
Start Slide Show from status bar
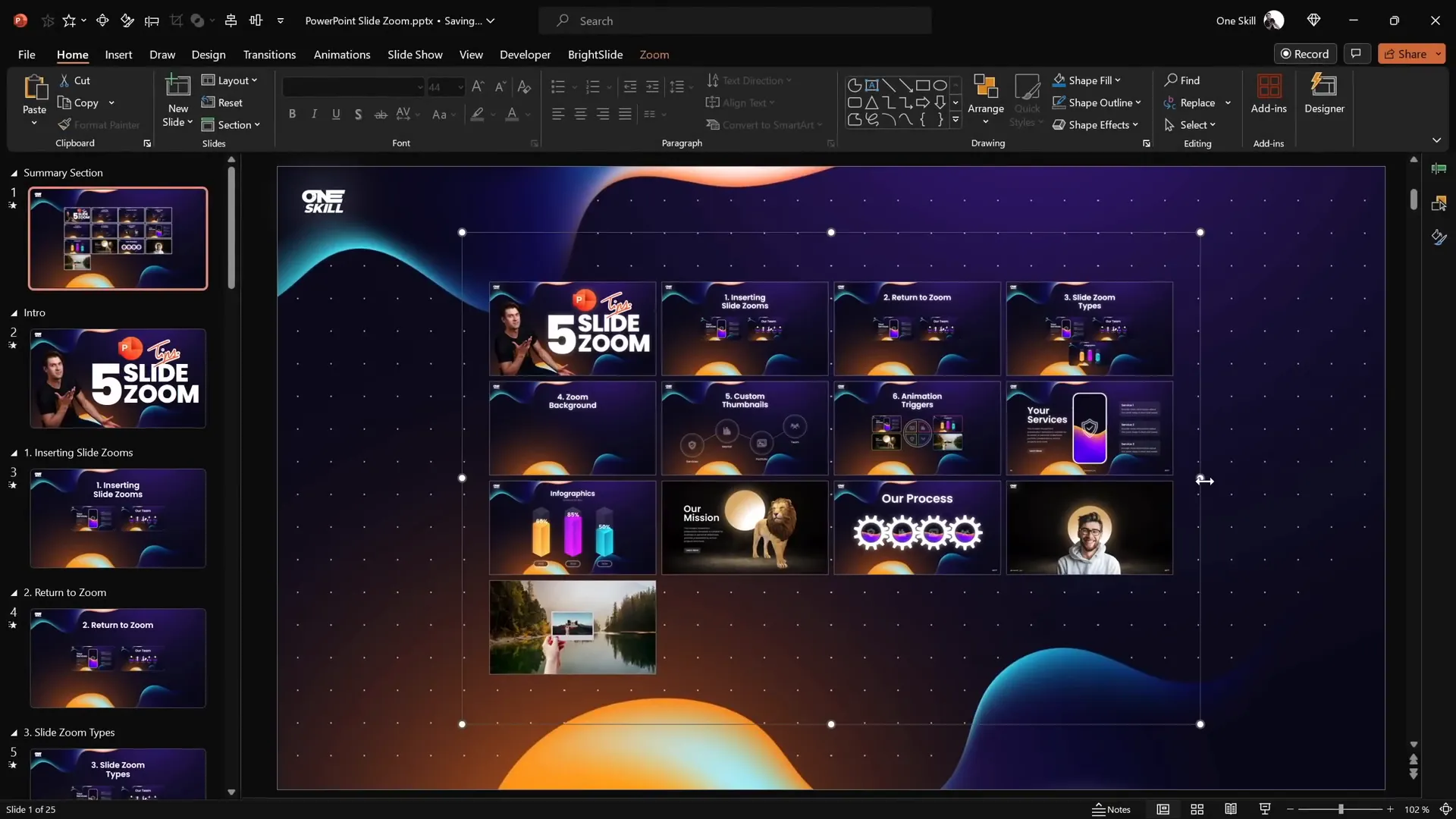click(x=1264, y=809)
